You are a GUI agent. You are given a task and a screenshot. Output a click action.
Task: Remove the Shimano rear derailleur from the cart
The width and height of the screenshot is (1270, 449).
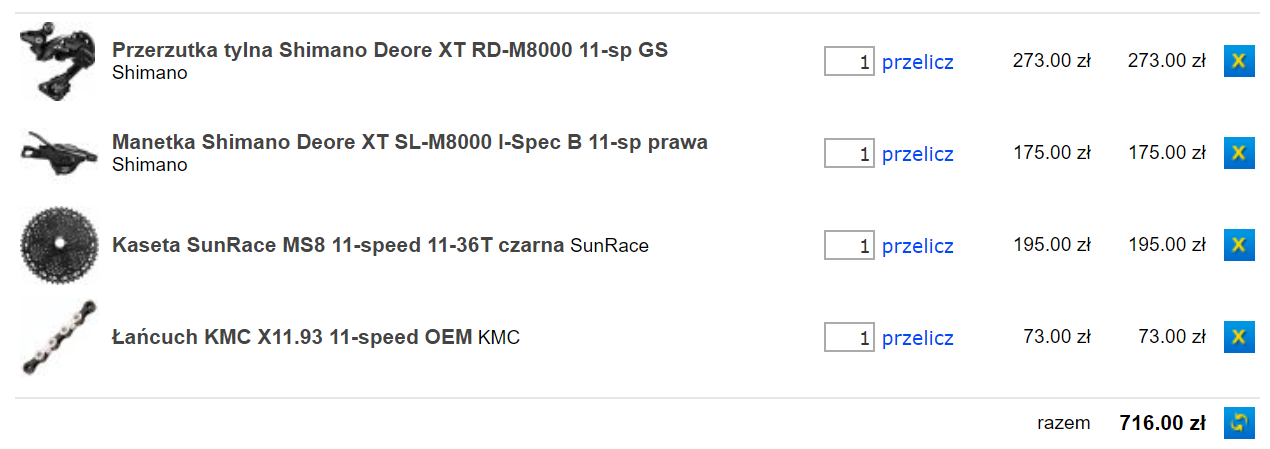pyautogui.click(x=1239, y=61)
